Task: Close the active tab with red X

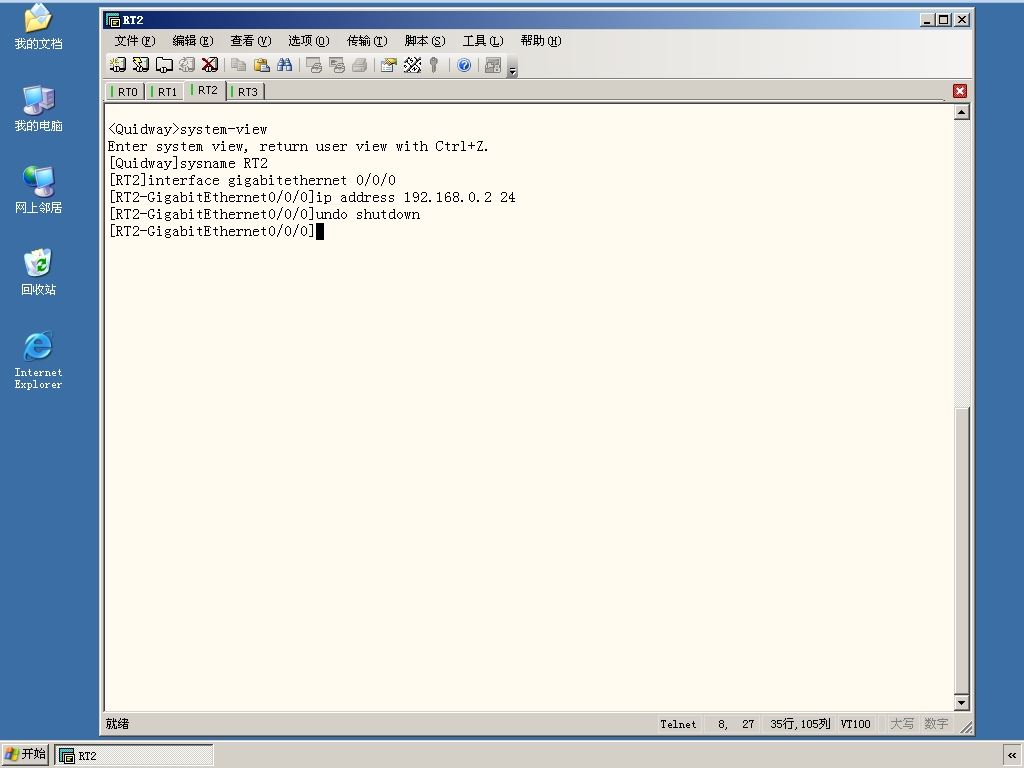Action: coord(959,91)
